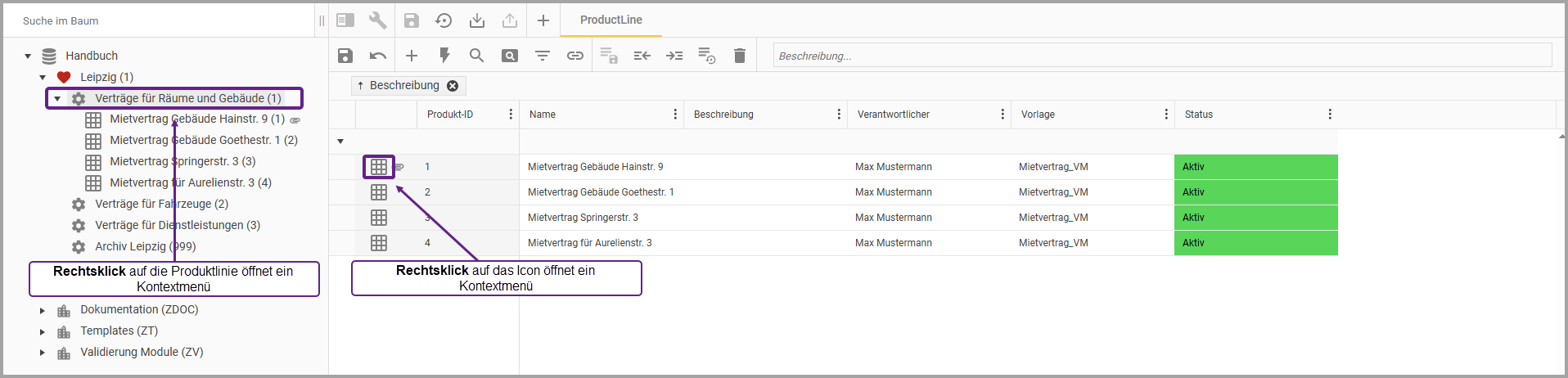Screen dimensions: 1568x378
Task: Click the restore history icon in top toolbar
Action: [444, 20]
